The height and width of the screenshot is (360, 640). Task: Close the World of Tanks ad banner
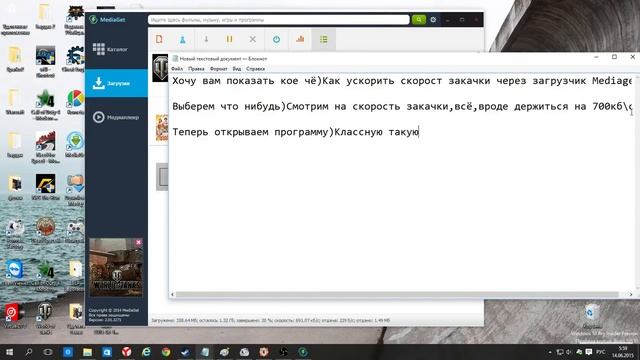139,242
